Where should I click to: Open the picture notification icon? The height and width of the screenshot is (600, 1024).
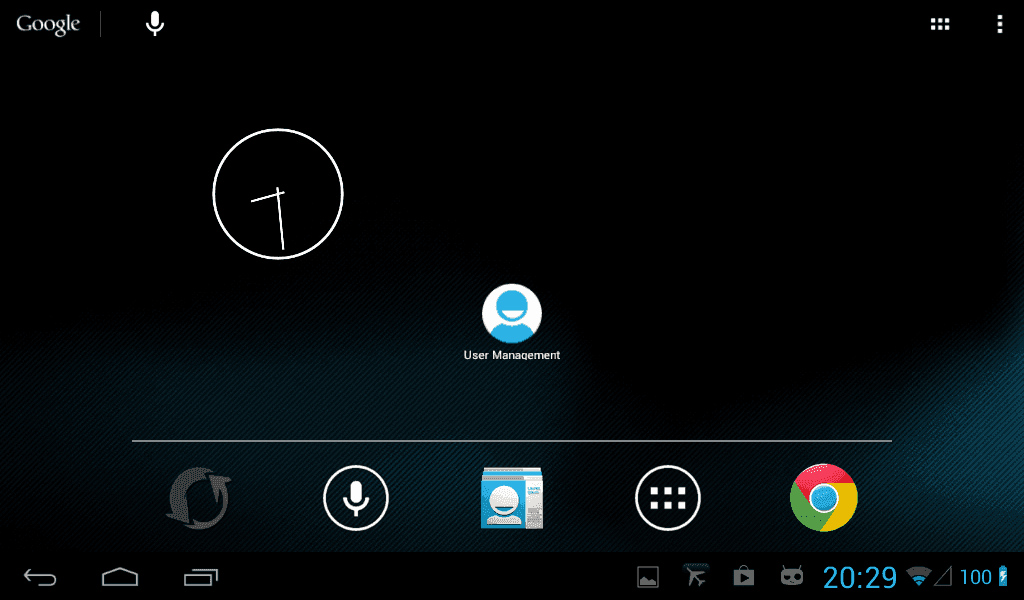[x=648, y=577]
